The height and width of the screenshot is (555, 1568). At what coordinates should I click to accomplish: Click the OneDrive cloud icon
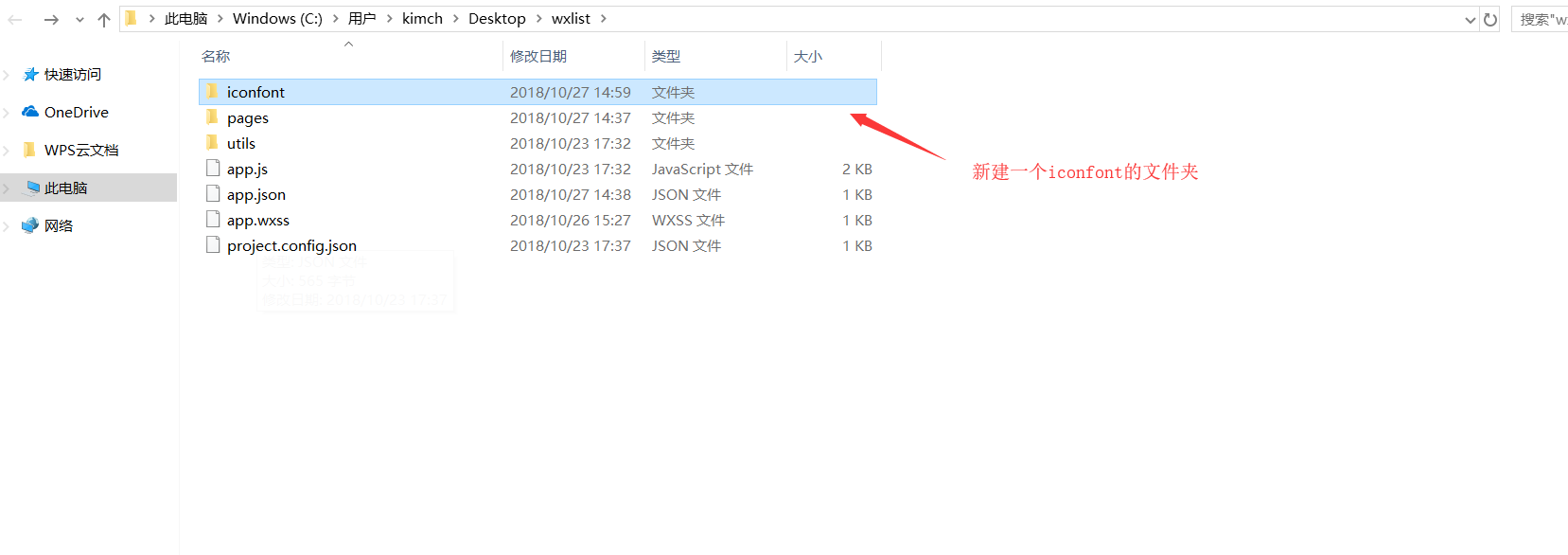click(30, 112)
